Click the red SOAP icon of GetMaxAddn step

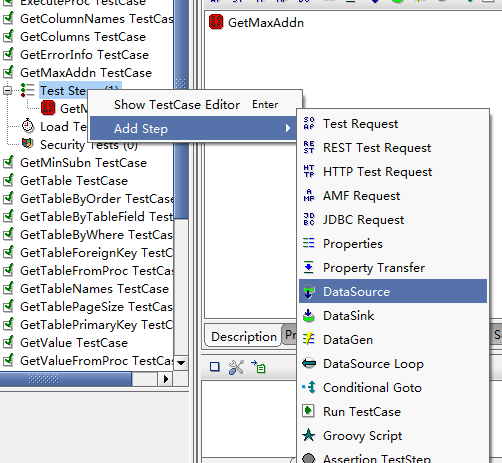[216, 22]
